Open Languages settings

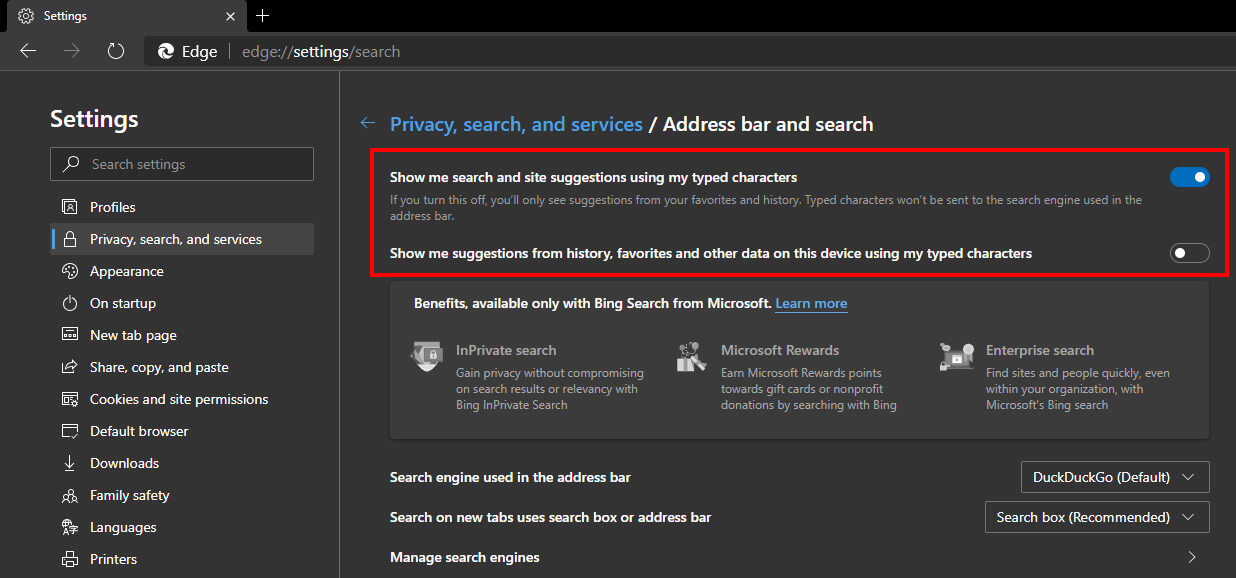[x=182, y=527]
